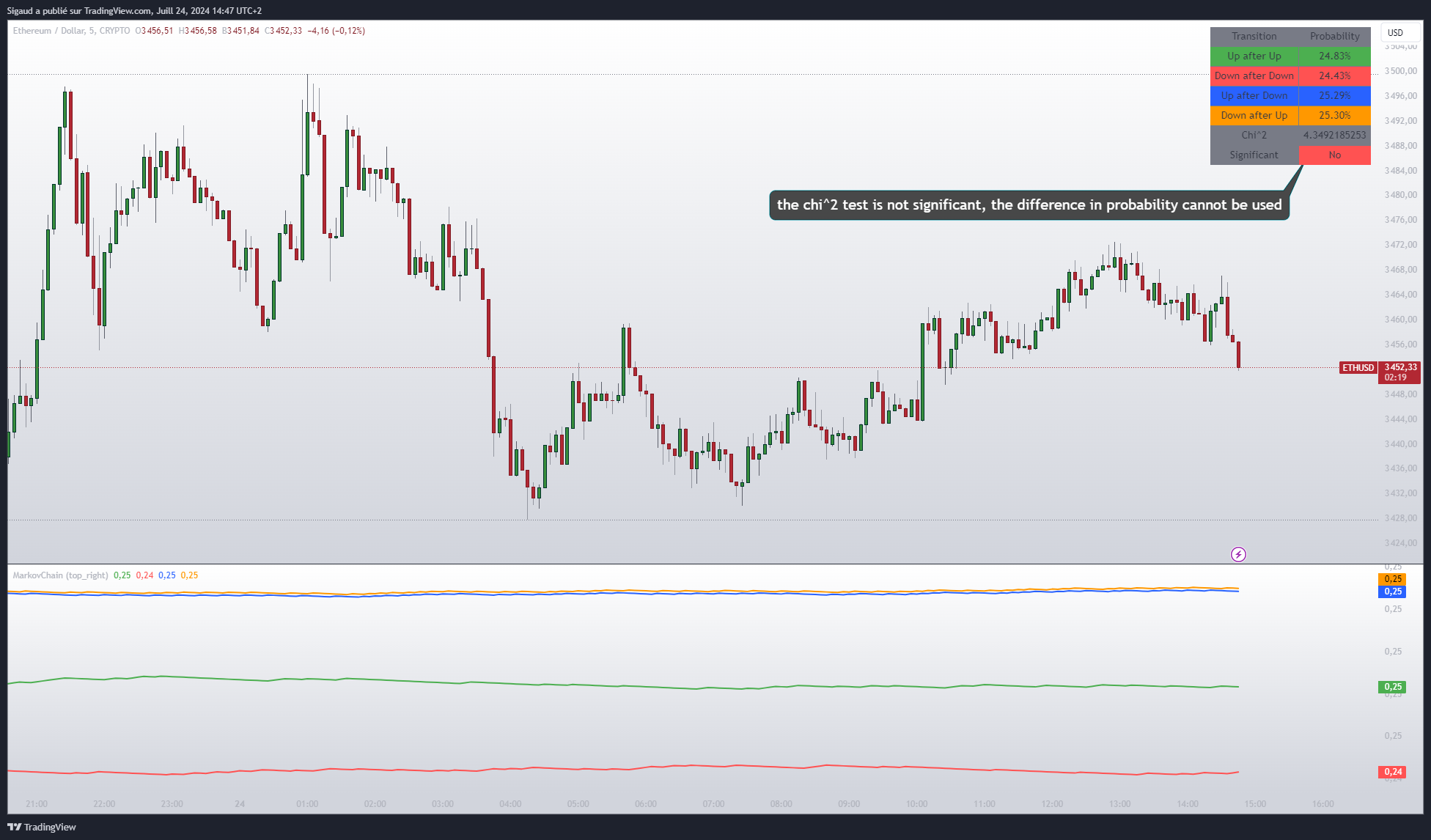Select the 'Down after Down' table row
Viewport: 1431px width, 840px height.
pos(1290,75)
